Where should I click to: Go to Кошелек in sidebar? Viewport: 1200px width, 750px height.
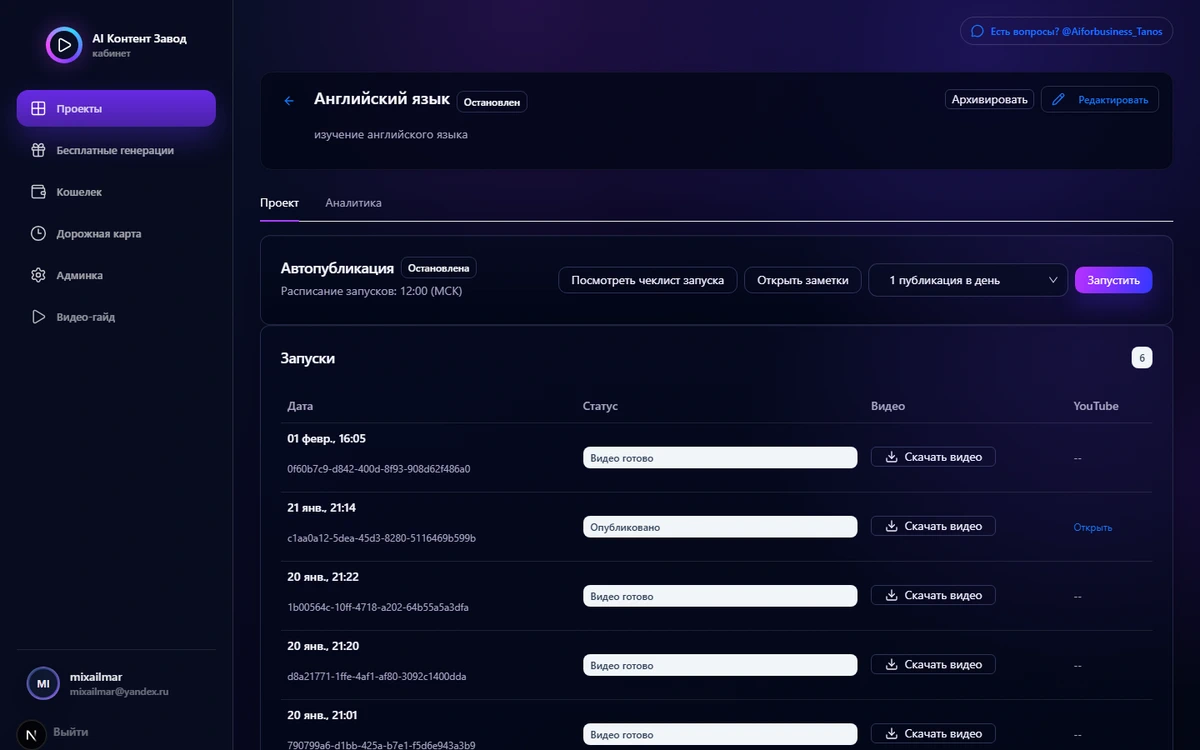point(116,192)
